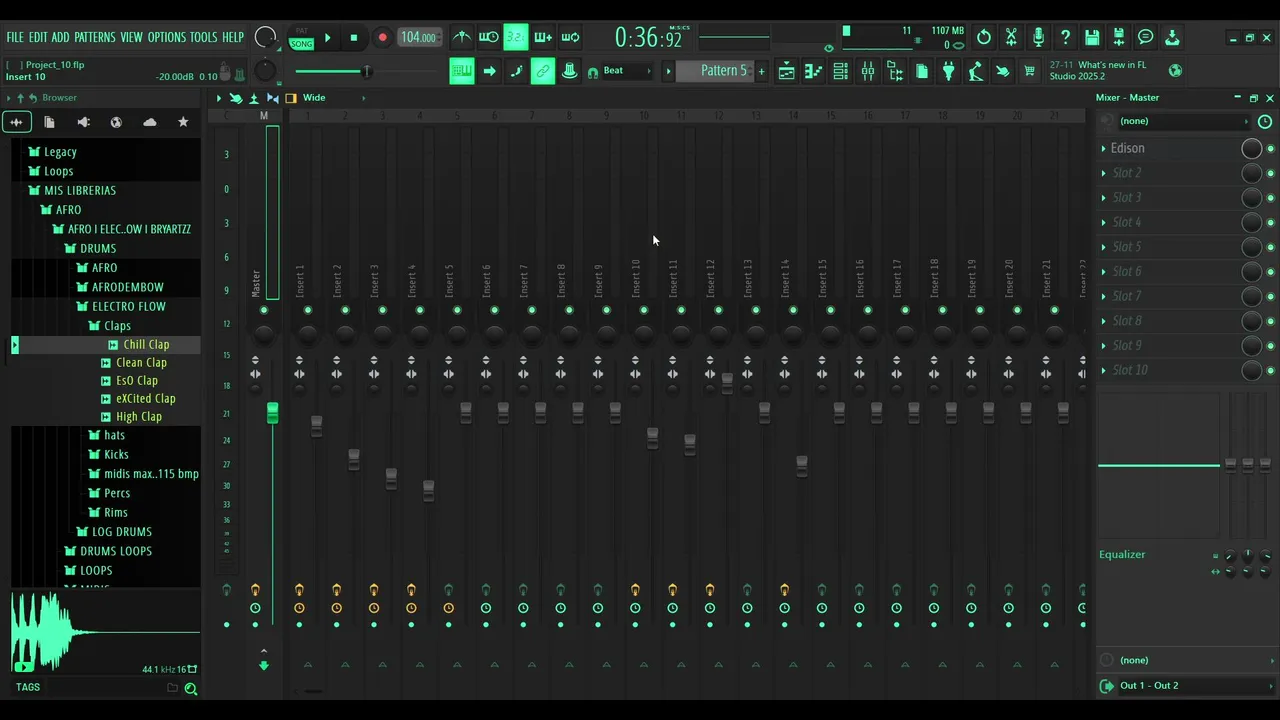Open the Slot 2 effect menu arrow
Screen dimensions: 1280x720
pyautogui.click(x=1103, y=173)
